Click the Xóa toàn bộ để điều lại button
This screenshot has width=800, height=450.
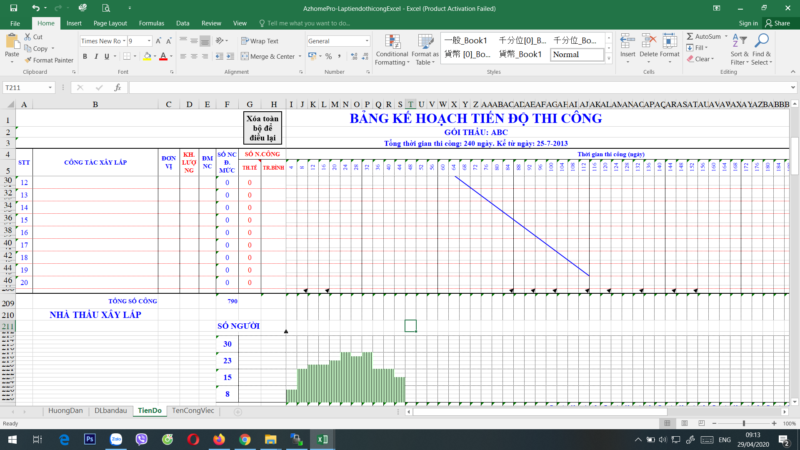262,128
